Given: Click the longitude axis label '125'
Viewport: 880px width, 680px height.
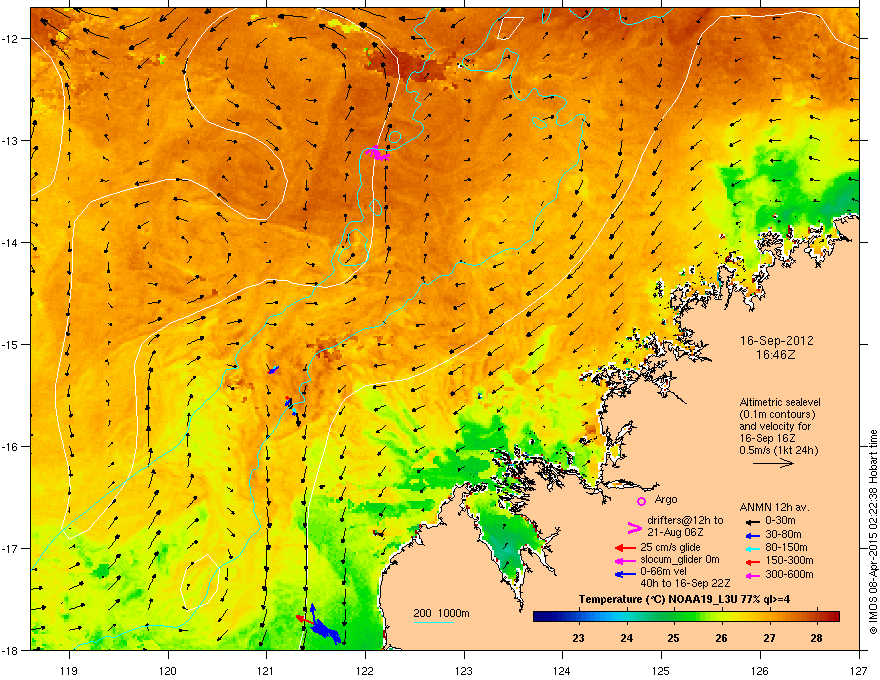Looking at the screenshot, I should 661,670.
